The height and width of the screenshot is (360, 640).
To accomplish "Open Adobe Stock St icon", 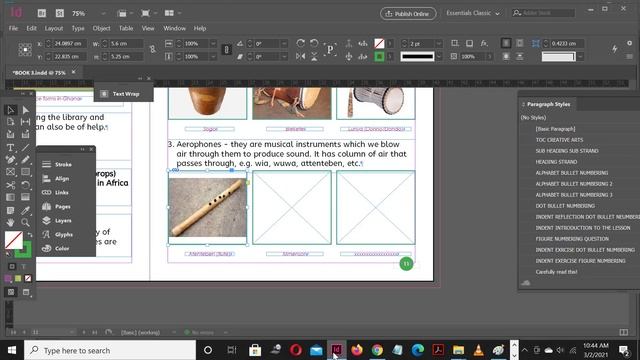I will [60, 13].
